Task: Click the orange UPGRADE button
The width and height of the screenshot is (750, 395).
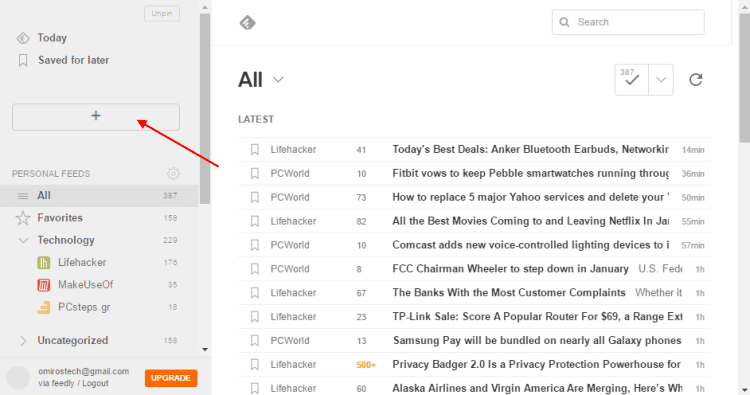Action: click(x=171, y=378)
